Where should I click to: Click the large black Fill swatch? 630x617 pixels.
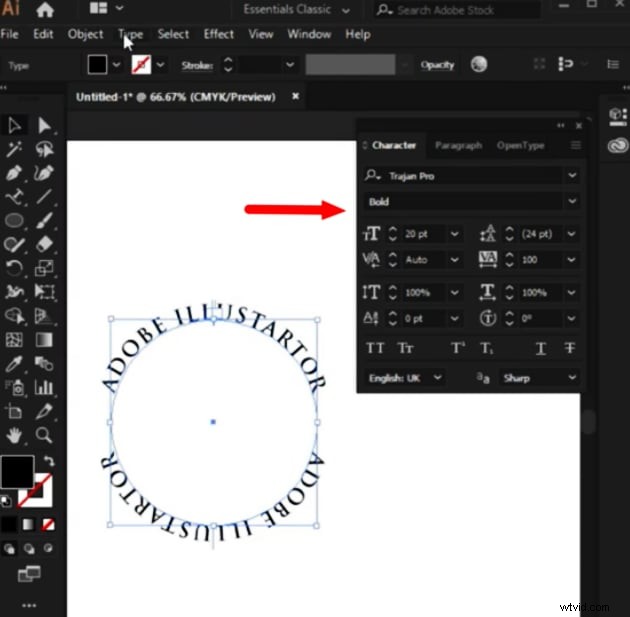(x=18, y=472)
